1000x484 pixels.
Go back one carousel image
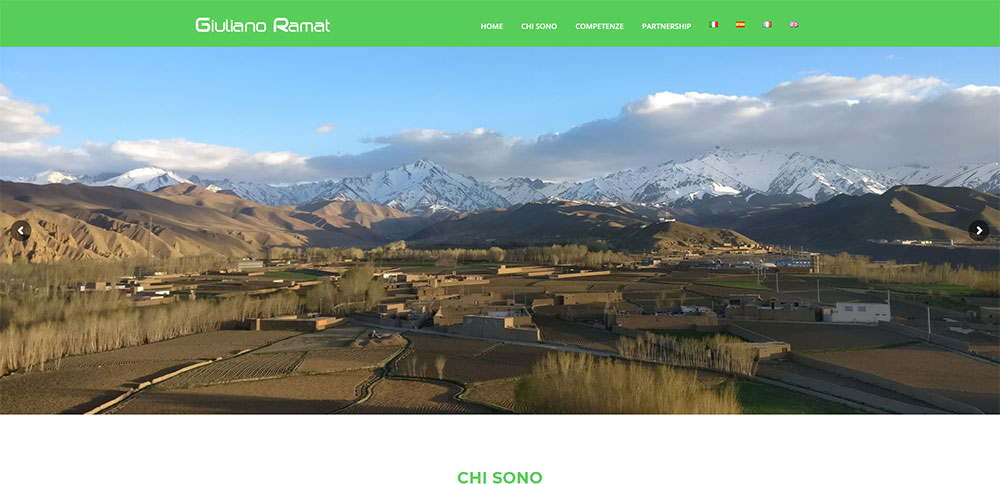tap(21, 230)
